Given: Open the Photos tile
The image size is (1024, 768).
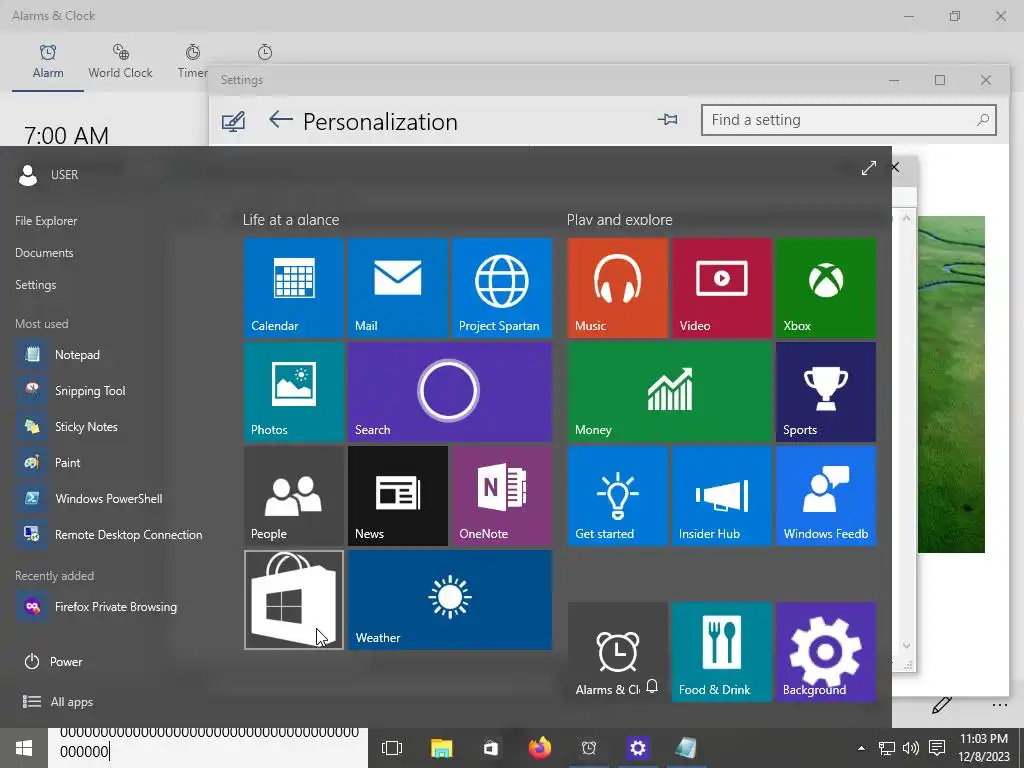Looking at the screenshot, I should pyautogui.click(x=294, y=392).
